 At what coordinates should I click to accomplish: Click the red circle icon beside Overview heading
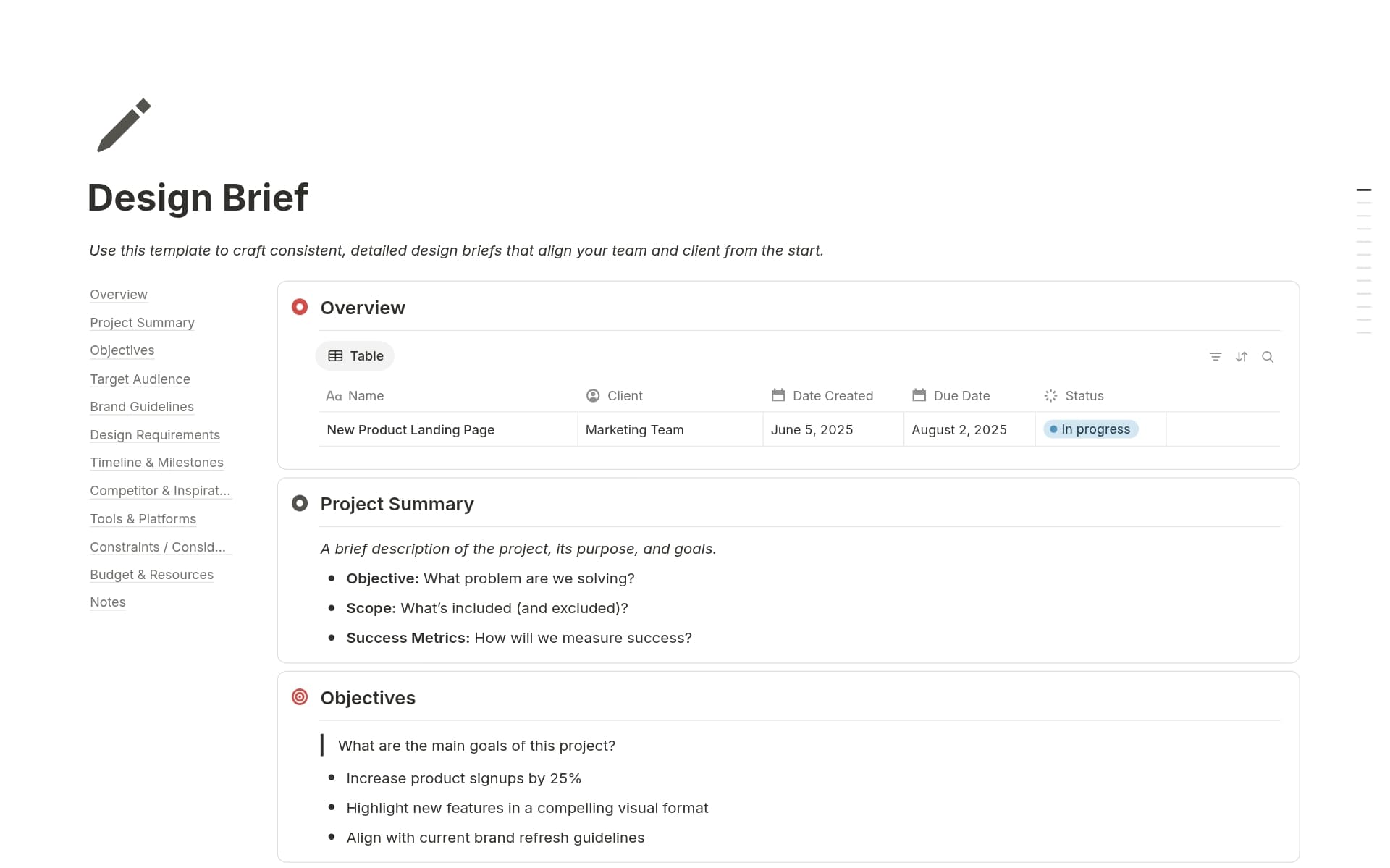pyautogui.click(x=299, y=307)
